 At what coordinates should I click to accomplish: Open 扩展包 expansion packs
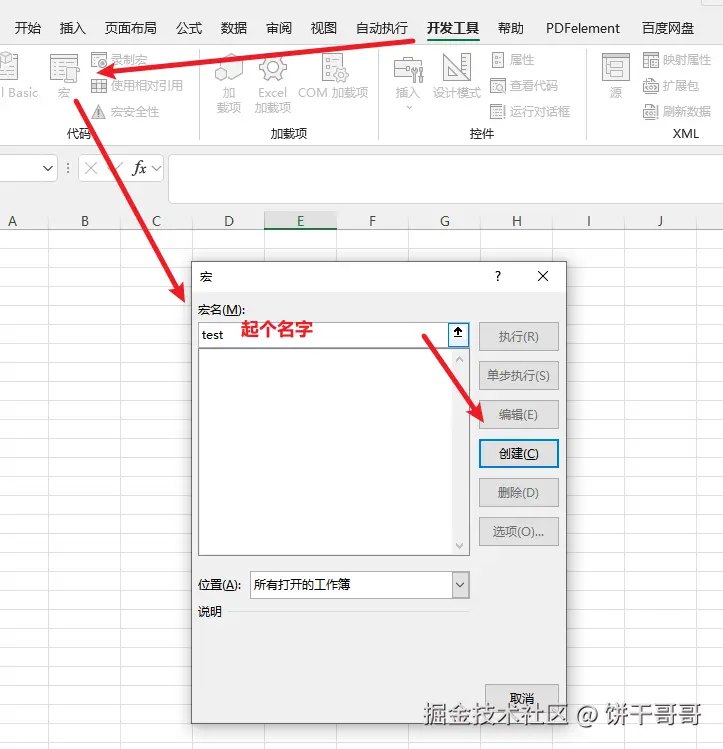pos(670,86)
